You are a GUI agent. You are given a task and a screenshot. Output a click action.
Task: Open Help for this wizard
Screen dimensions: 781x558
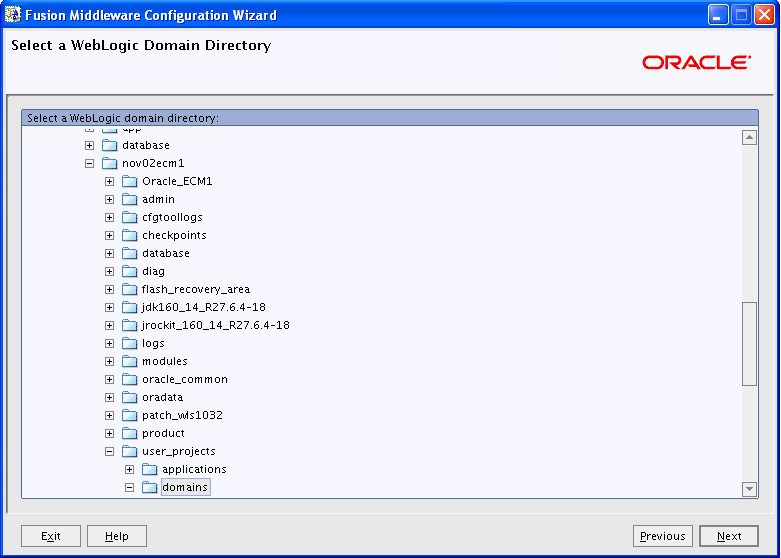coord(117,536)
